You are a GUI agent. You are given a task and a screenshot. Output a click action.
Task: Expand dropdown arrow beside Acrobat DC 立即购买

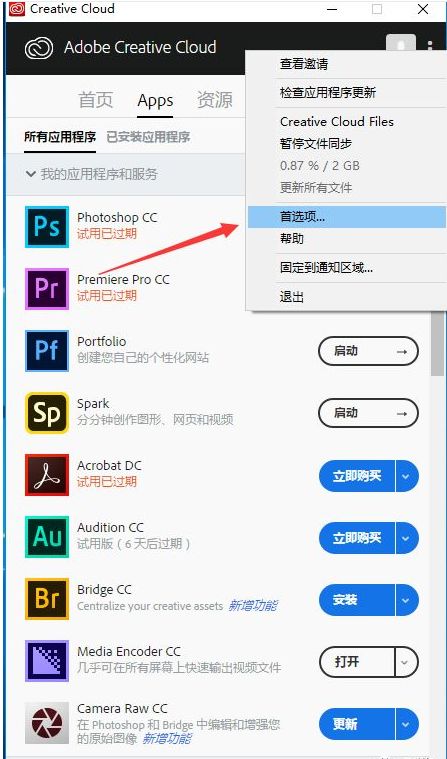point(406,476)
